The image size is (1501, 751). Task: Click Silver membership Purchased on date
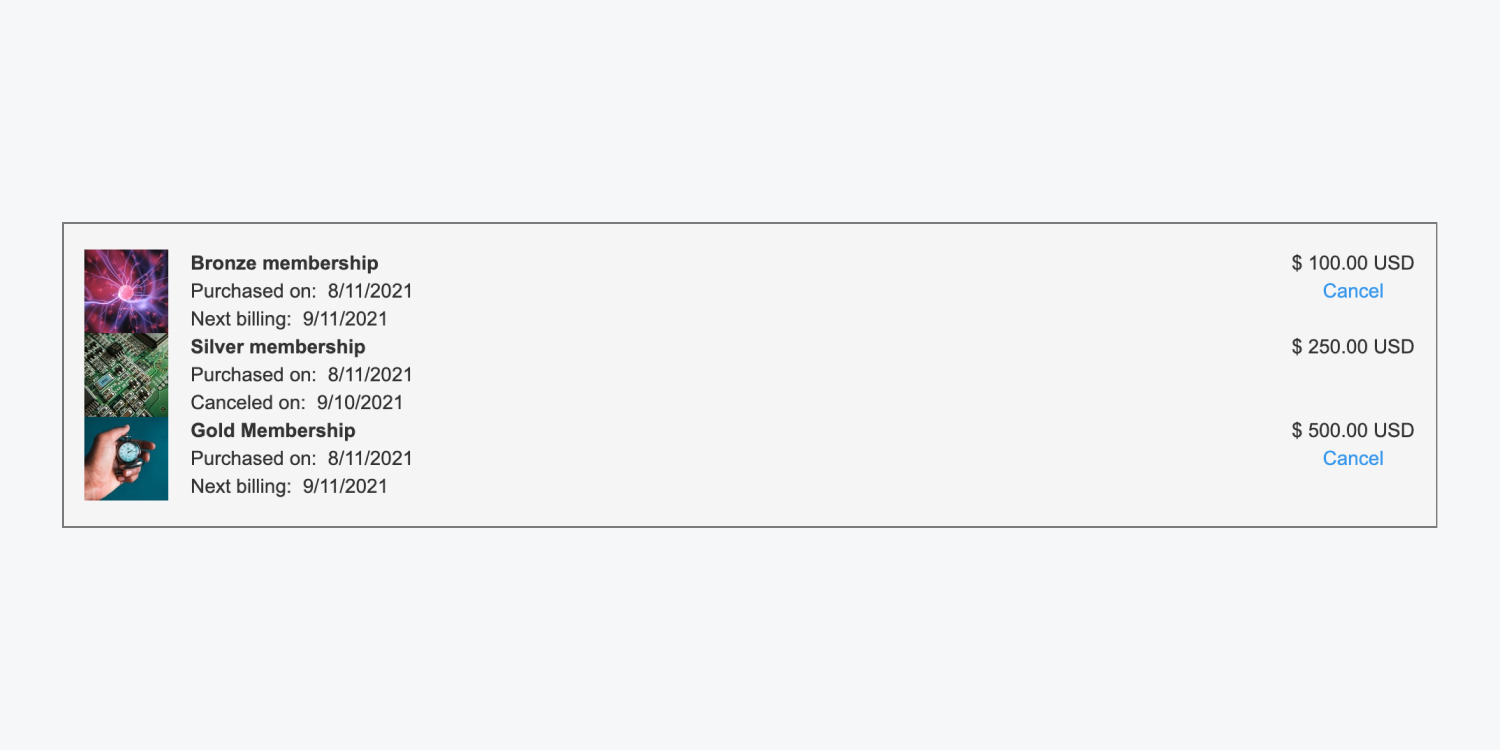pos(370,375)
